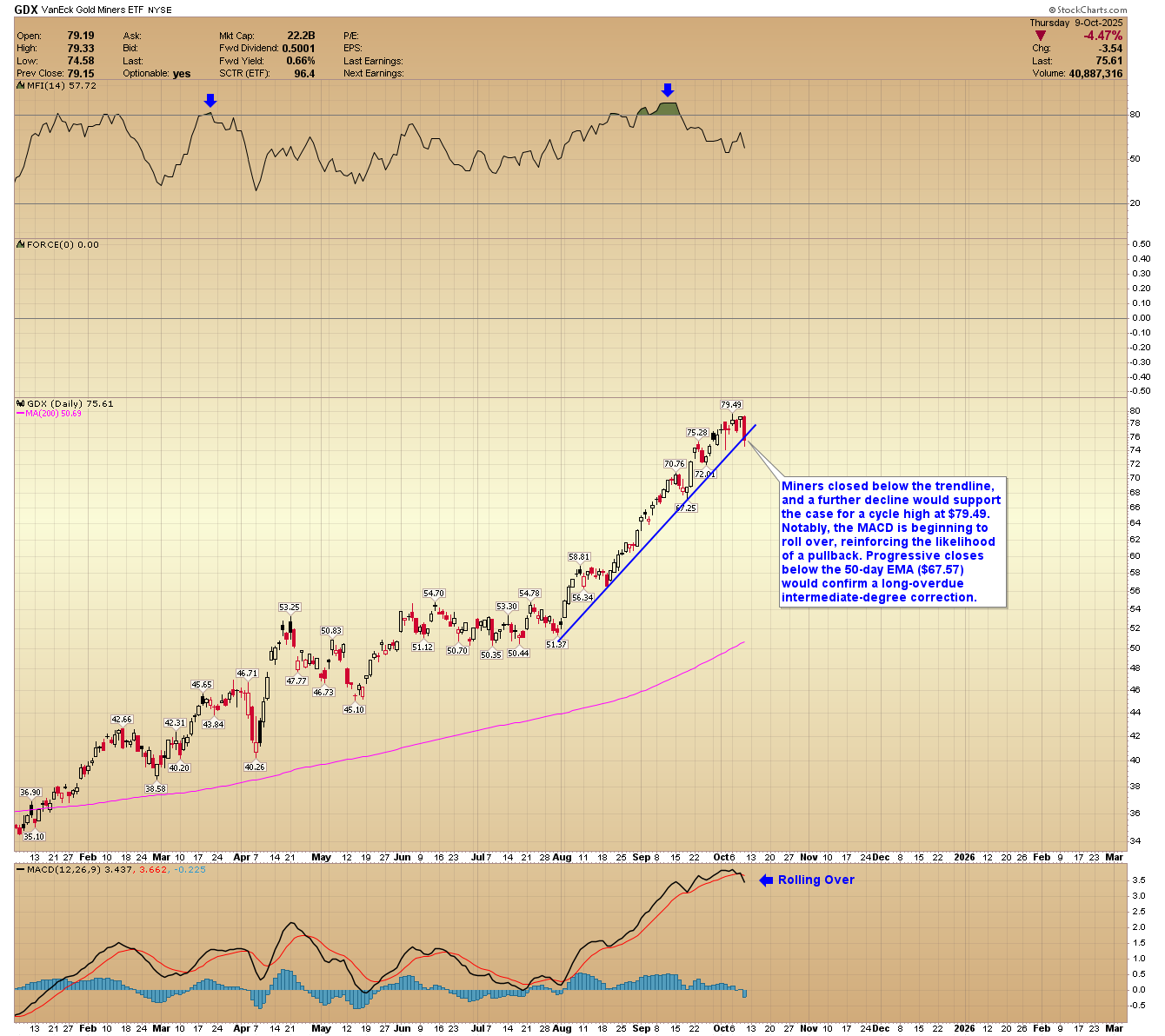The image size is (1165, 1036).
Task: Click the 47.77 price label
Action: tap(296, 681)
